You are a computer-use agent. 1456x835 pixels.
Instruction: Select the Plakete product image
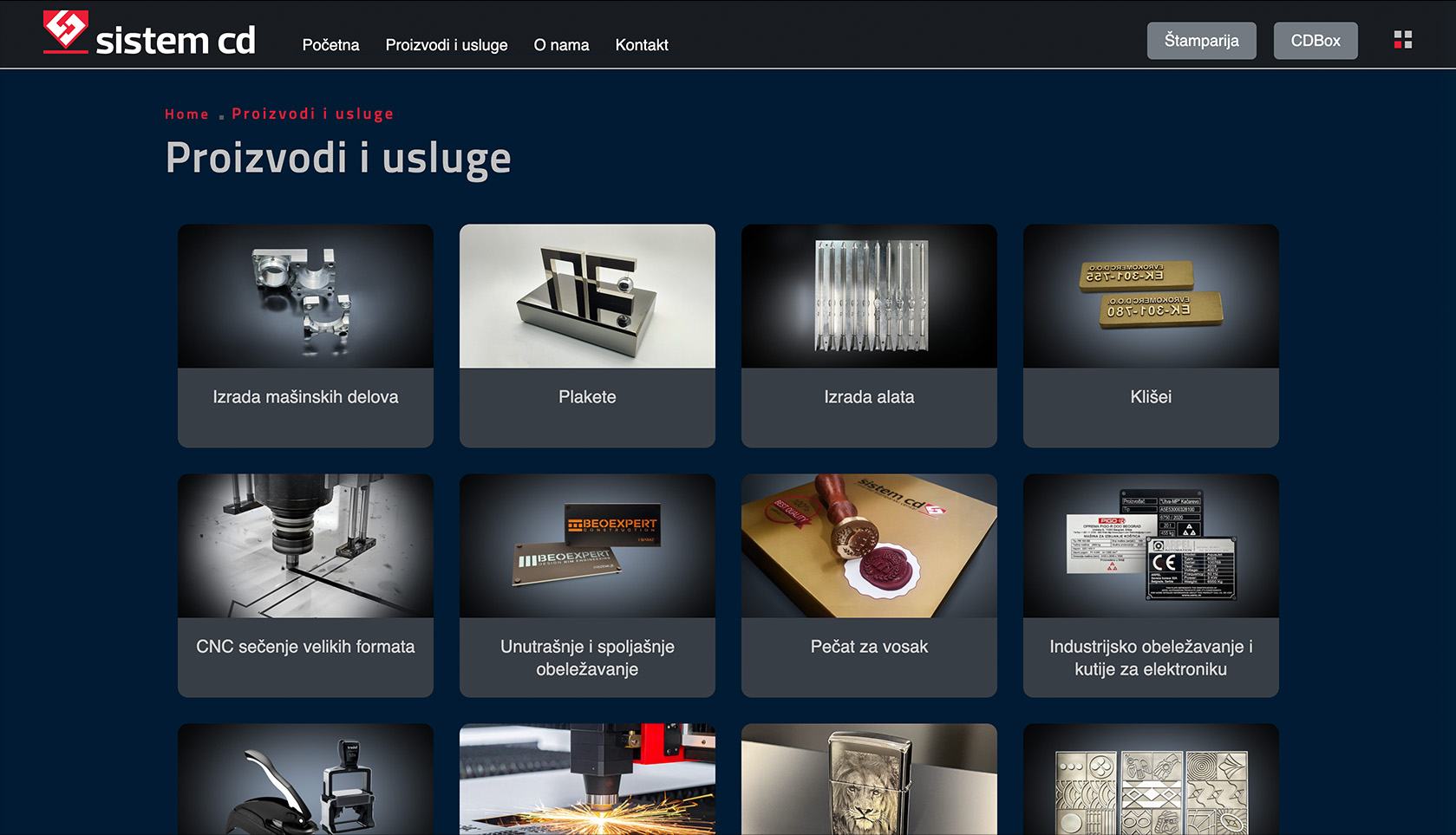[x=587, y=297]
